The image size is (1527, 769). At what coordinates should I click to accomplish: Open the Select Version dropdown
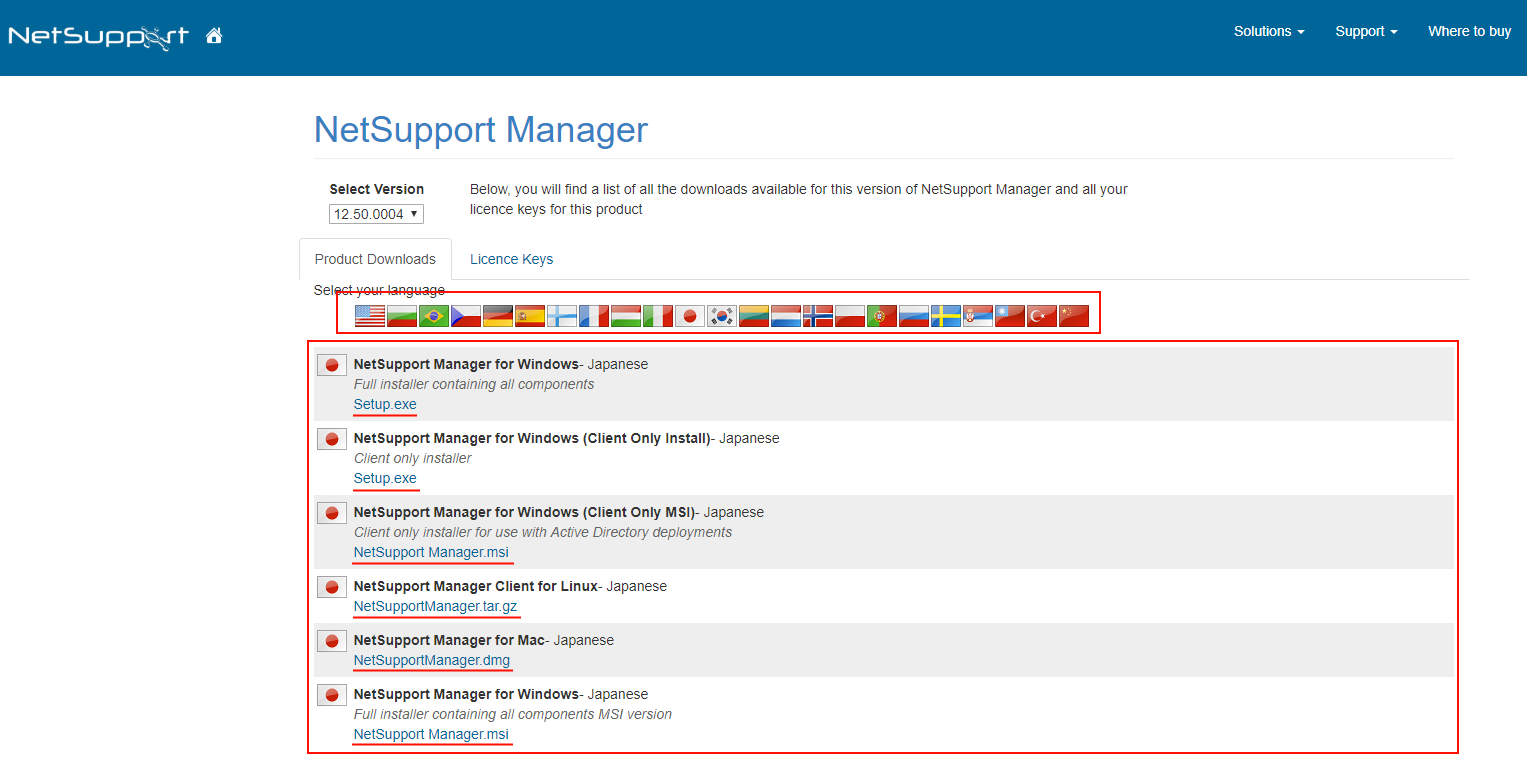pos(376,214)
